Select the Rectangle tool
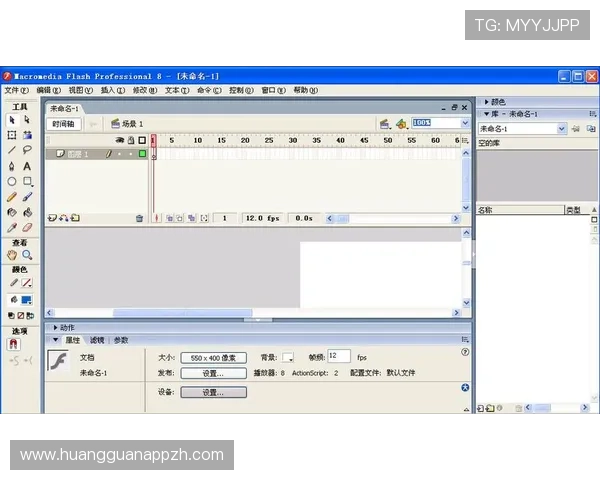Image resolution: width=600 pixels, height=480 pixels. point(27,181)
